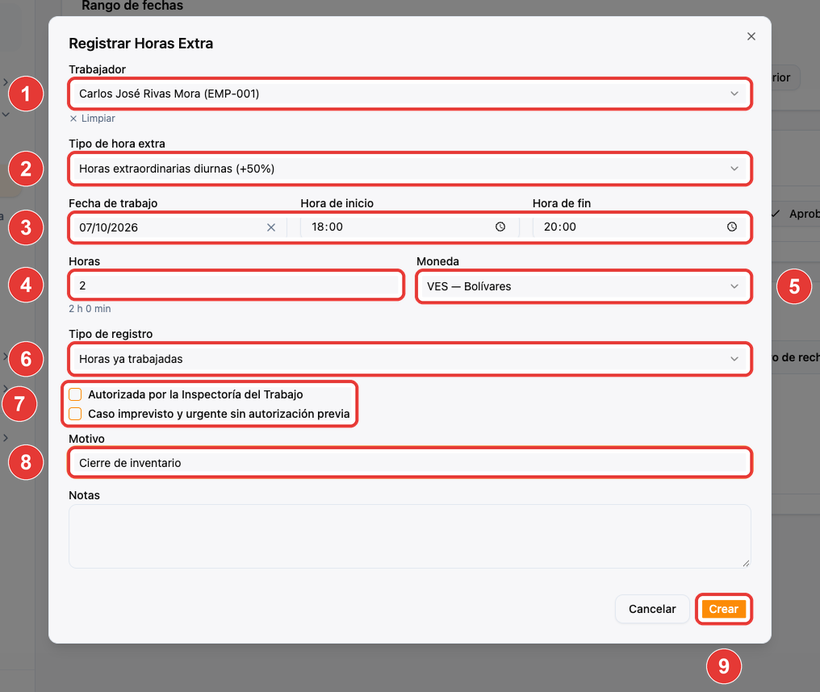Click the Notas text area
This screenshot has height=692, width=820.
pos(410,536)
